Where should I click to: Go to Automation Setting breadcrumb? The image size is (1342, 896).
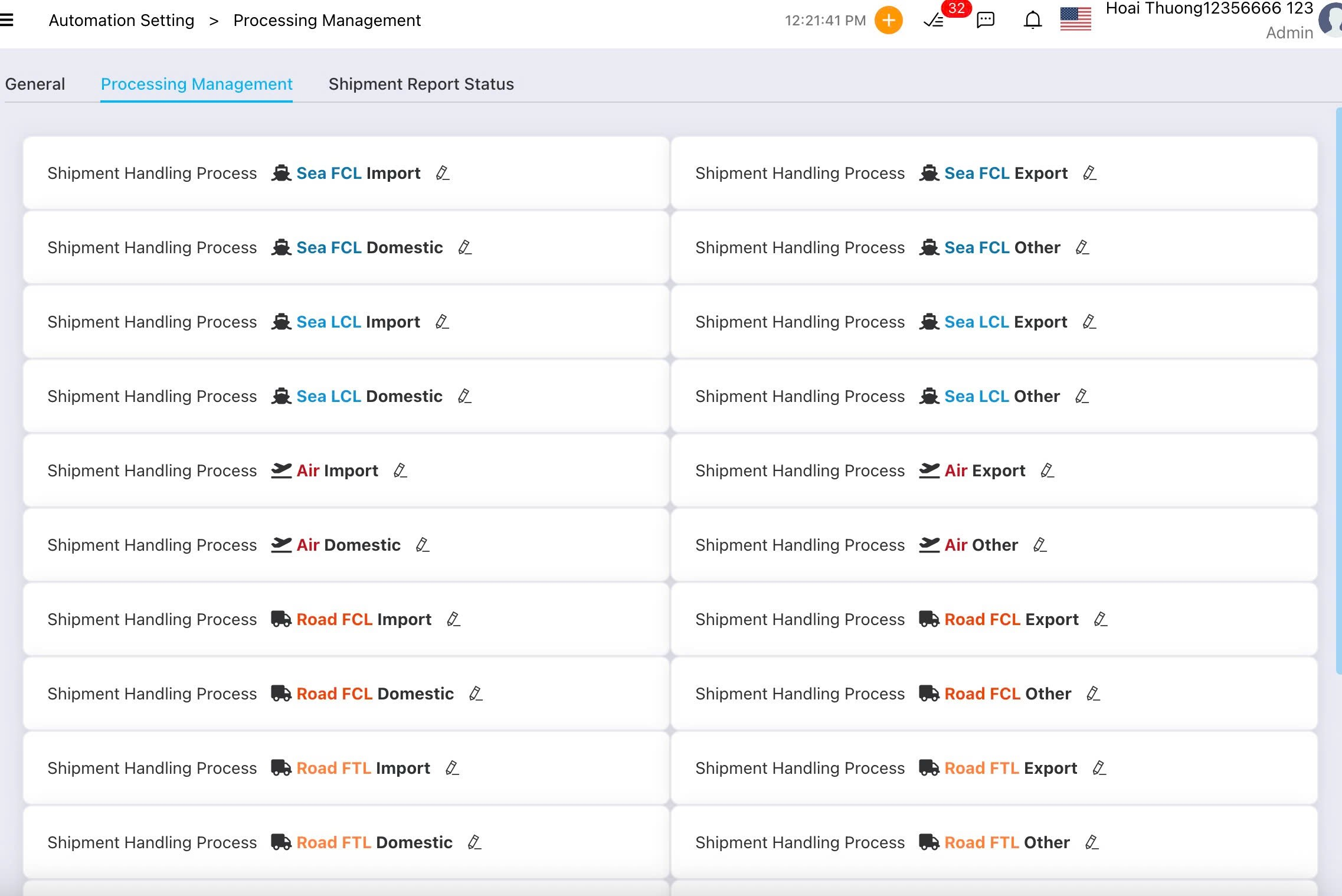tap(121, 20)
